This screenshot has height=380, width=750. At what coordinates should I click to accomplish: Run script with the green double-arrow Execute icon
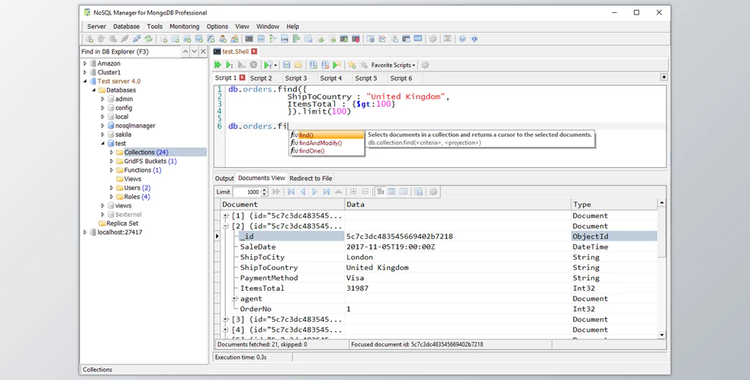pos(218,65)
